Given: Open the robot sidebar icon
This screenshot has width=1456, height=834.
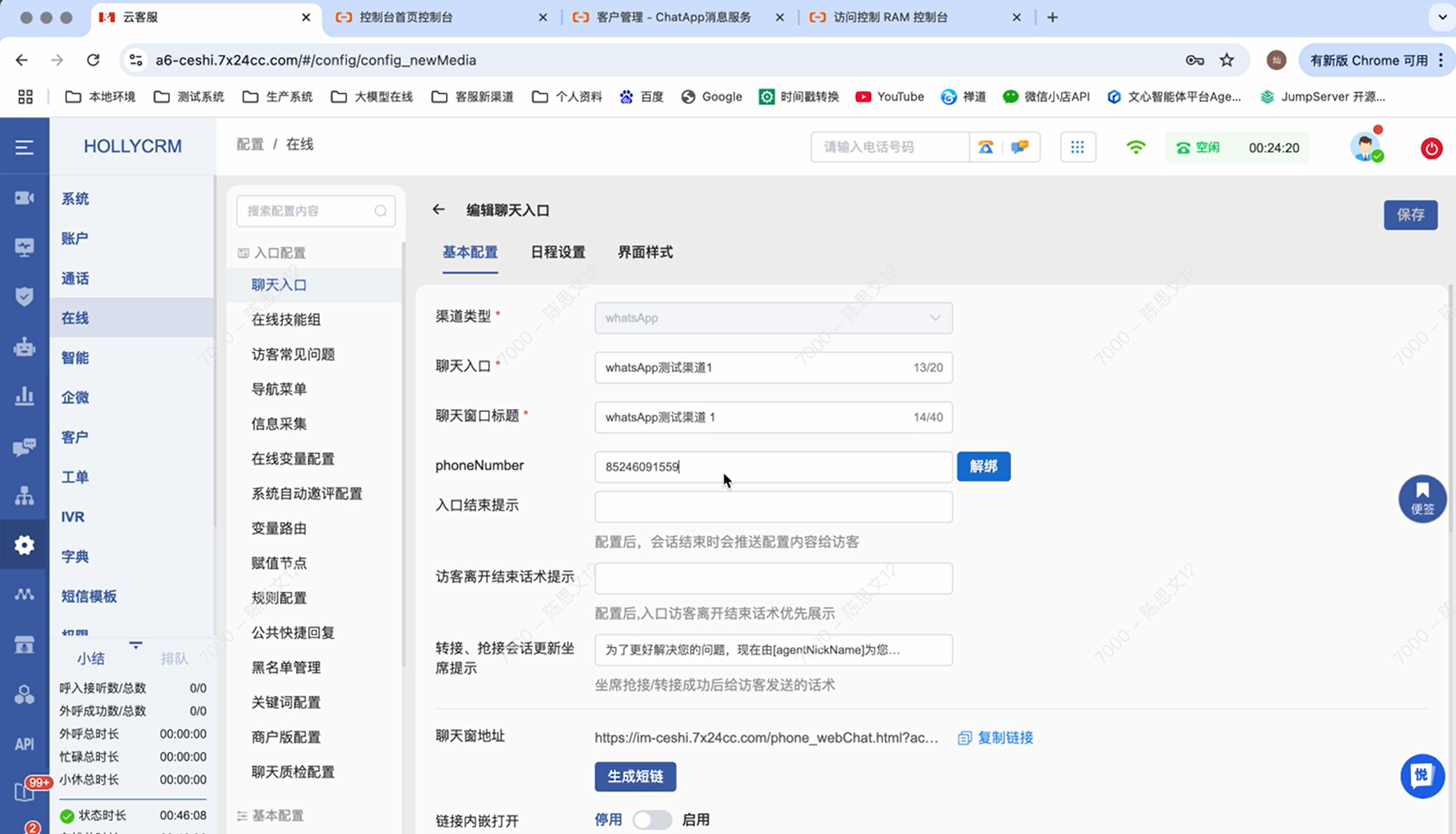Looking at the screenshot, I should (x=24, y=347).
